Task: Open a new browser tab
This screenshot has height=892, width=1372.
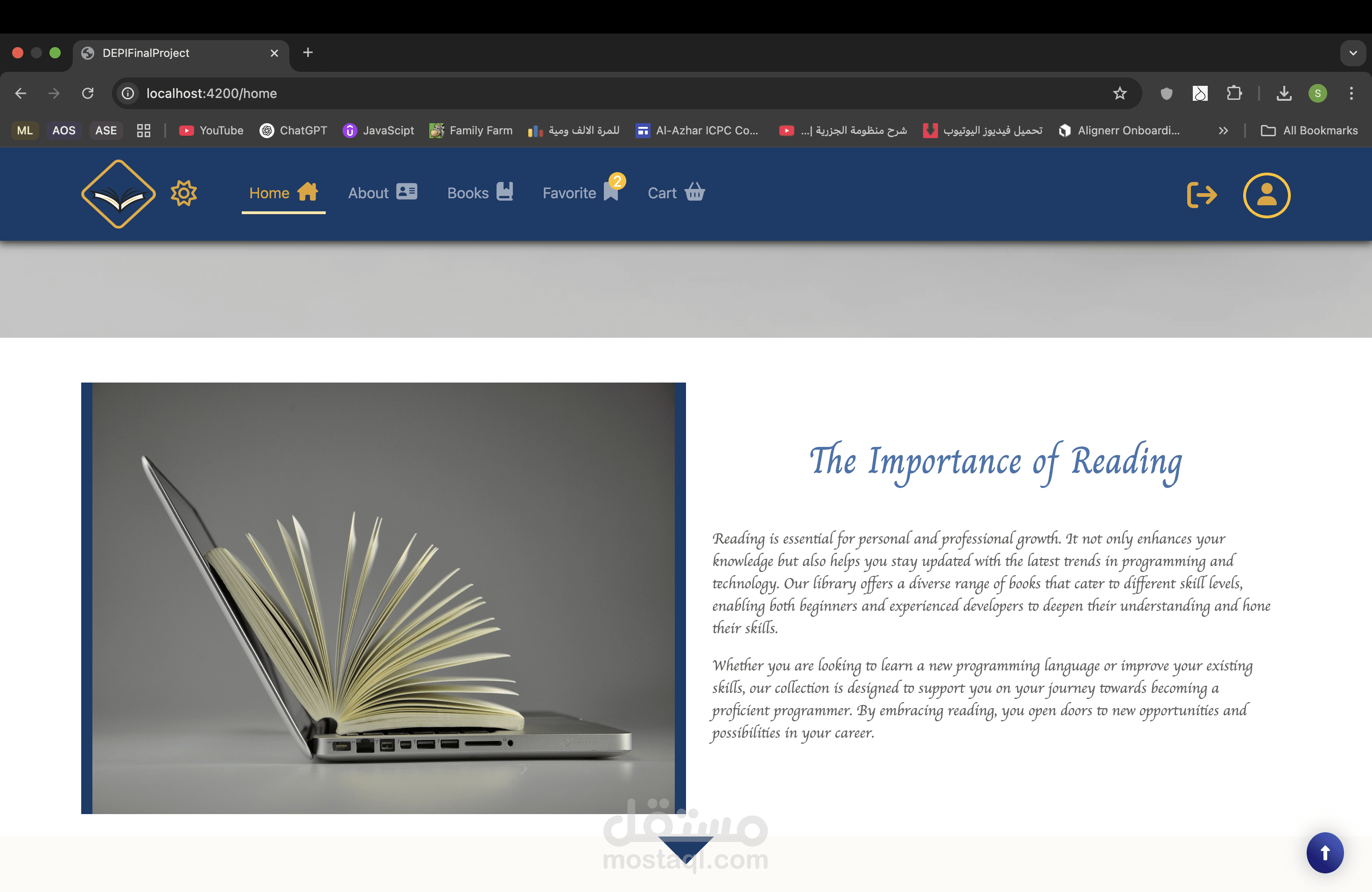Action: [x=308, y=52]
